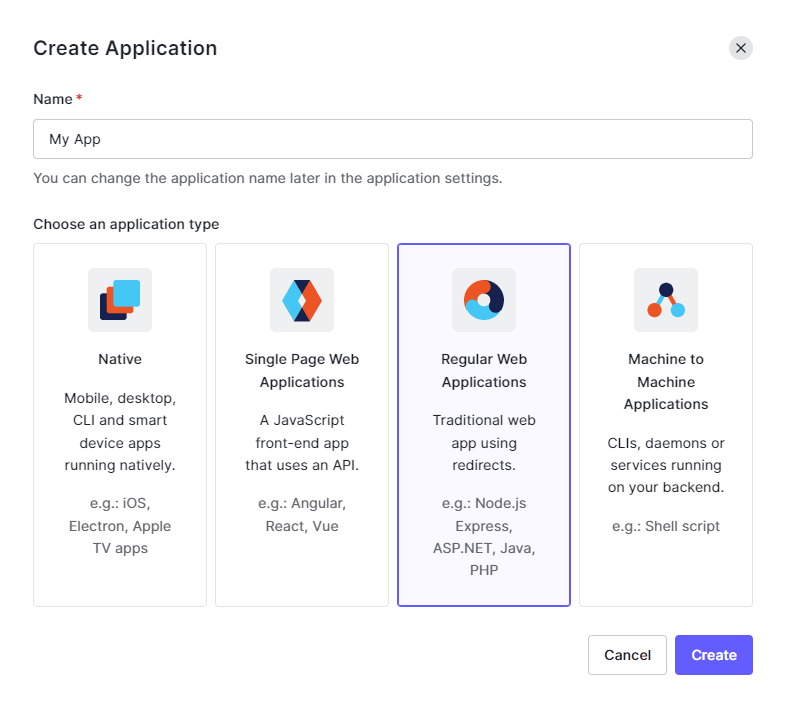Cancel application creation
The height and width of the screenshot is (705, 787).
(627, 655)
